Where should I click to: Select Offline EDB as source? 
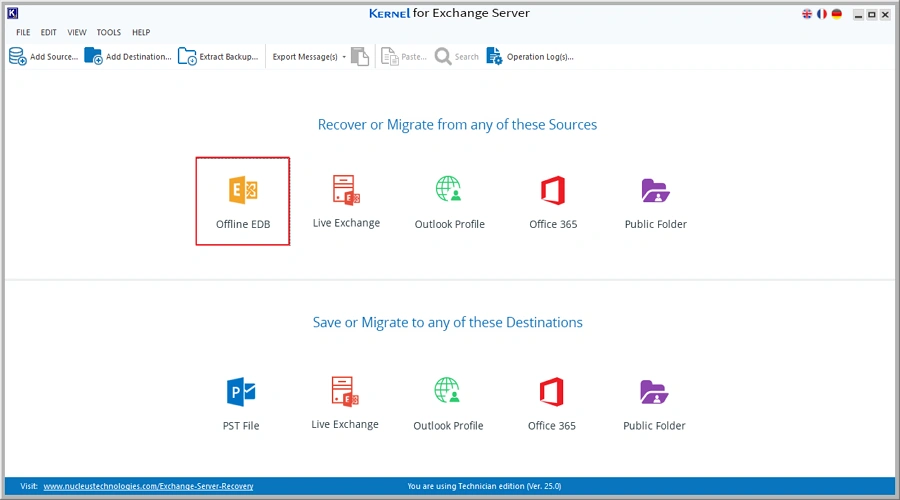pyautogui.click(x=243, y=201)
